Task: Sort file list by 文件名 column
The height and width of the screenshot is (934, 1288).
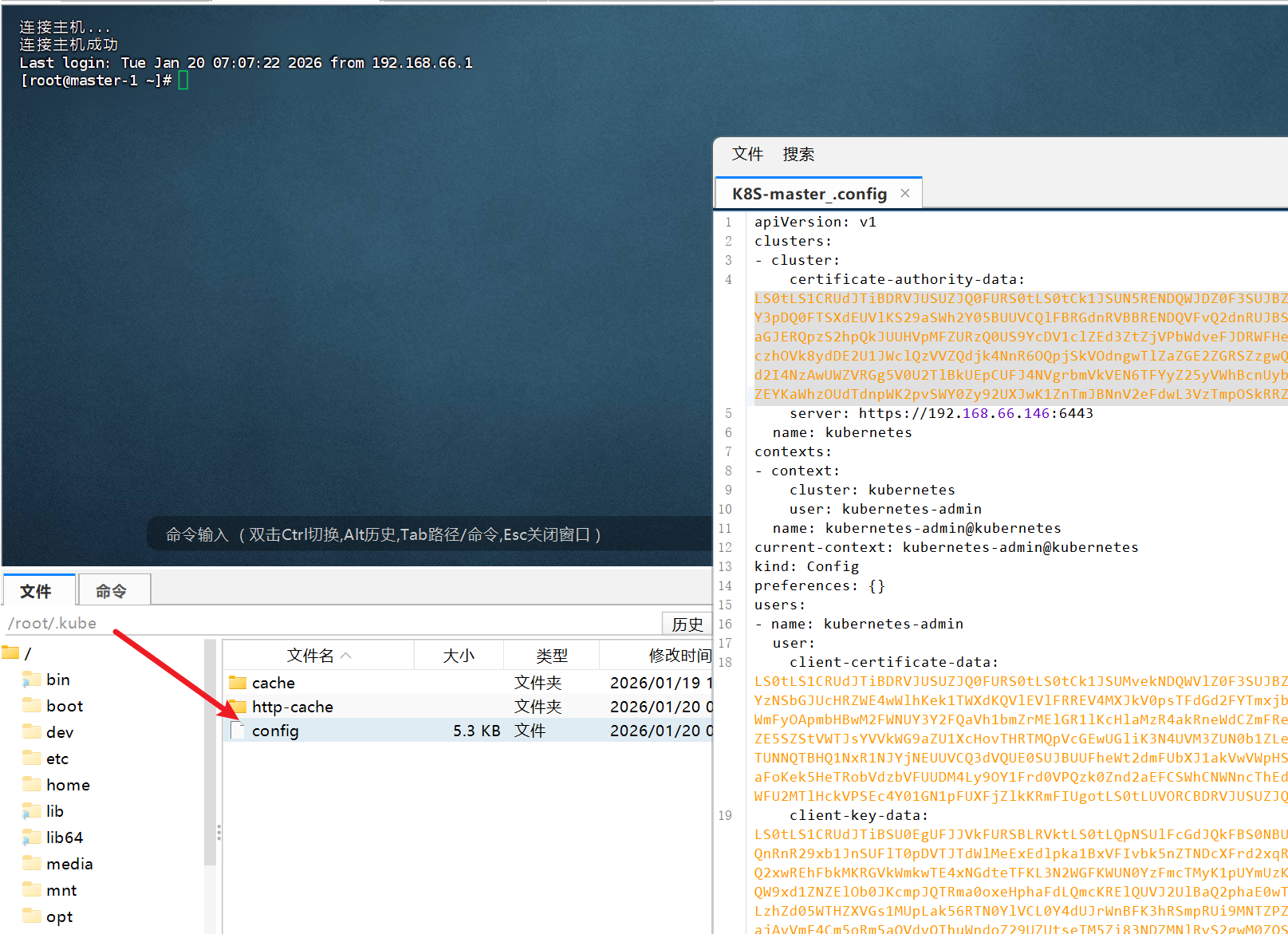Action: pyautogui.click(x=311, y=656)
